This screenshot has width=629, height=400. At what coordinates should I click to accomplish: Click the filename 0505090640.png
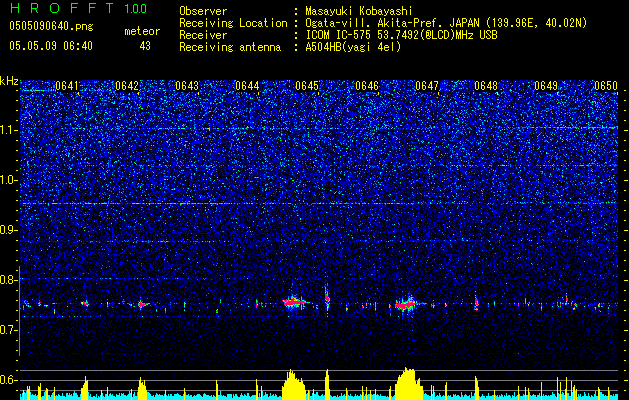click(x=51, y=26)
